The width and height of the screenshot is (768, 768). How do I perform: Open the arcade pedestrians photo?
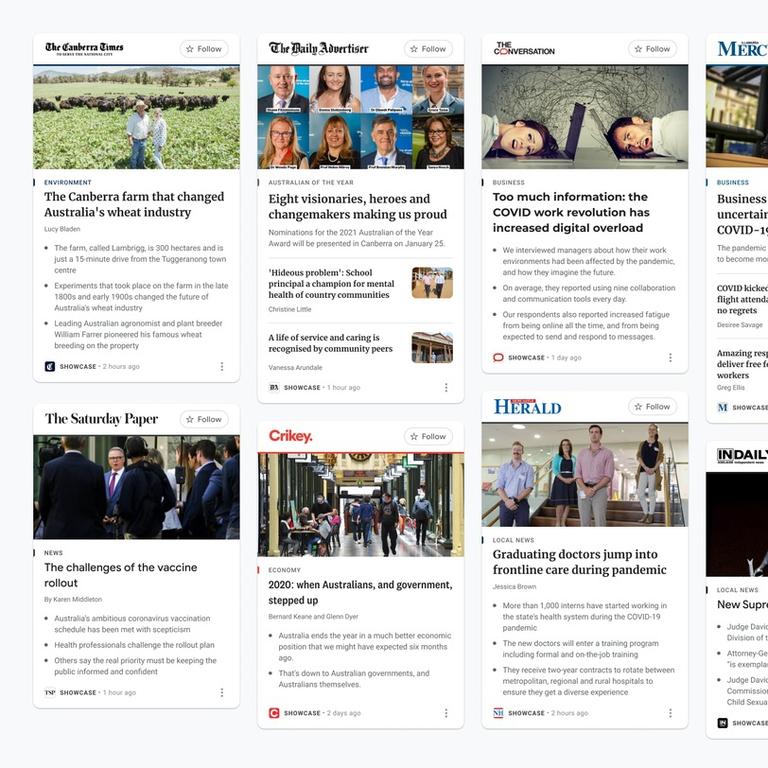(x=360, y=505)
